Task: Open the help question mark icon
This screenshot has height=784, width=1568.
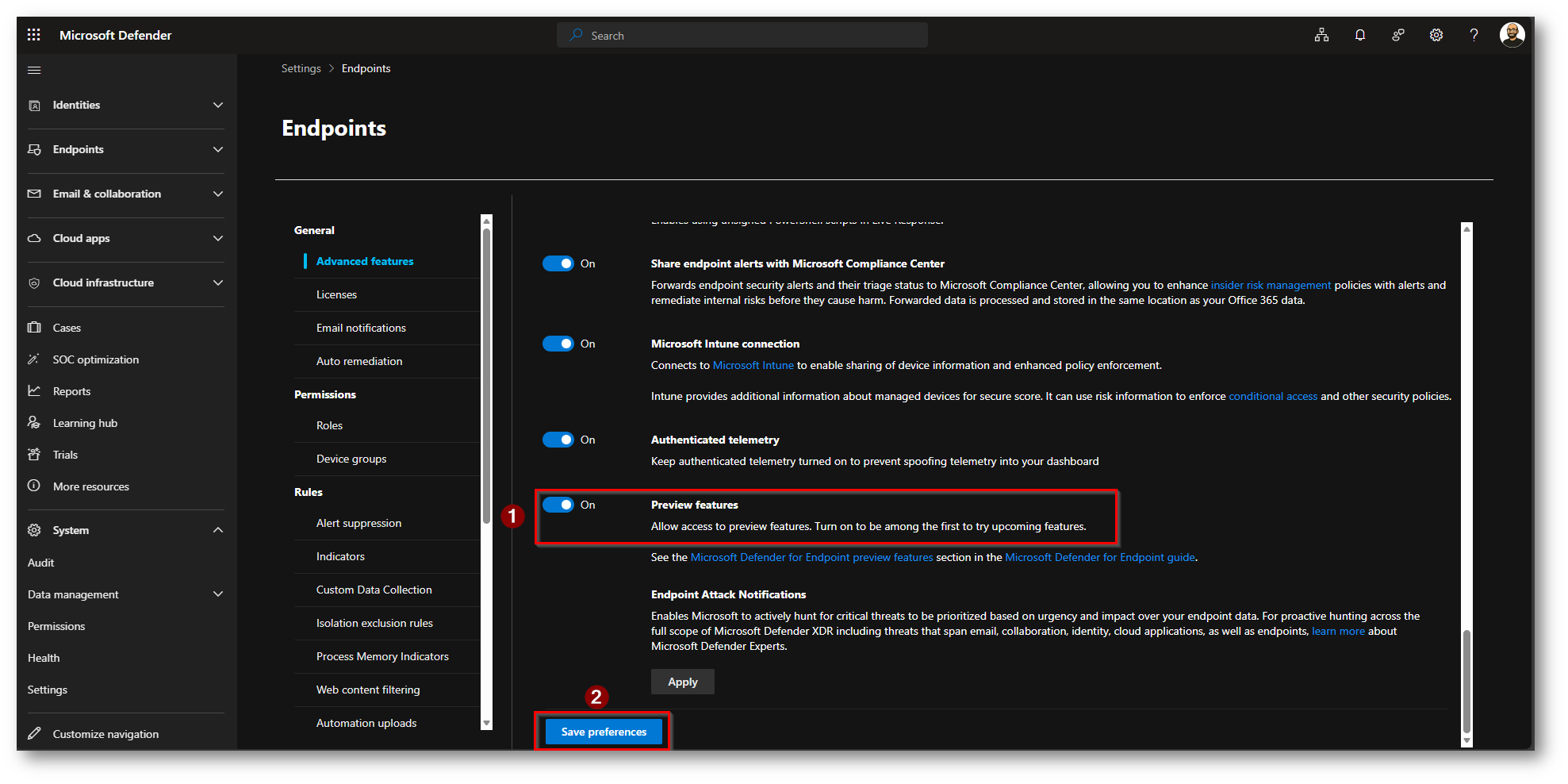Action: (1474, 35)
